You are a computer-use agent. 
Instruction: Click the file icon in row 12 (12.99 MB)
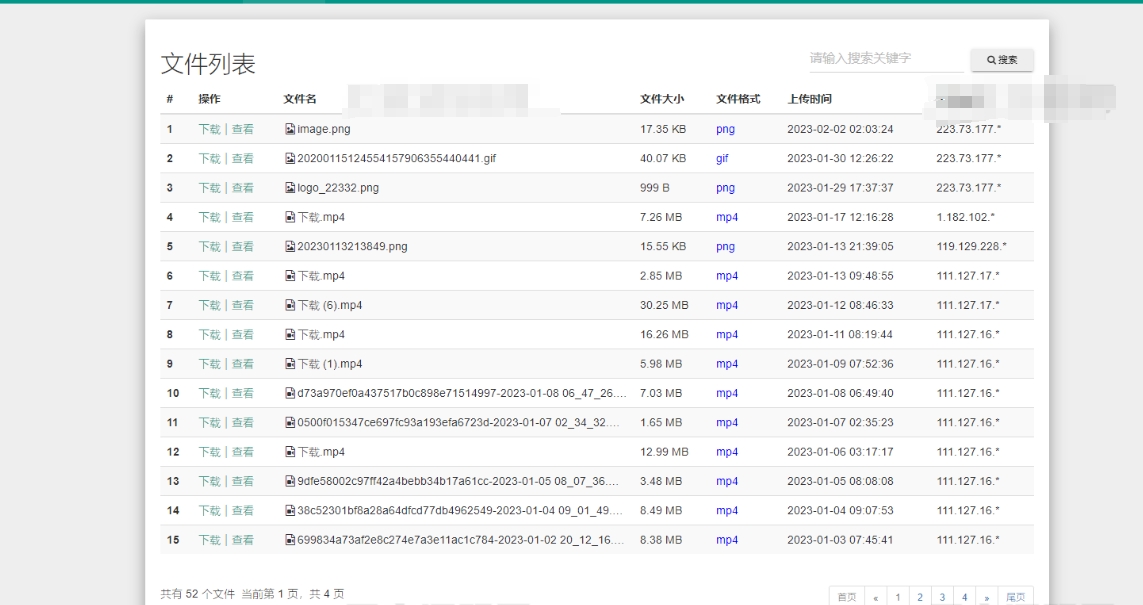pyautogui.click(x=290, y=452)
